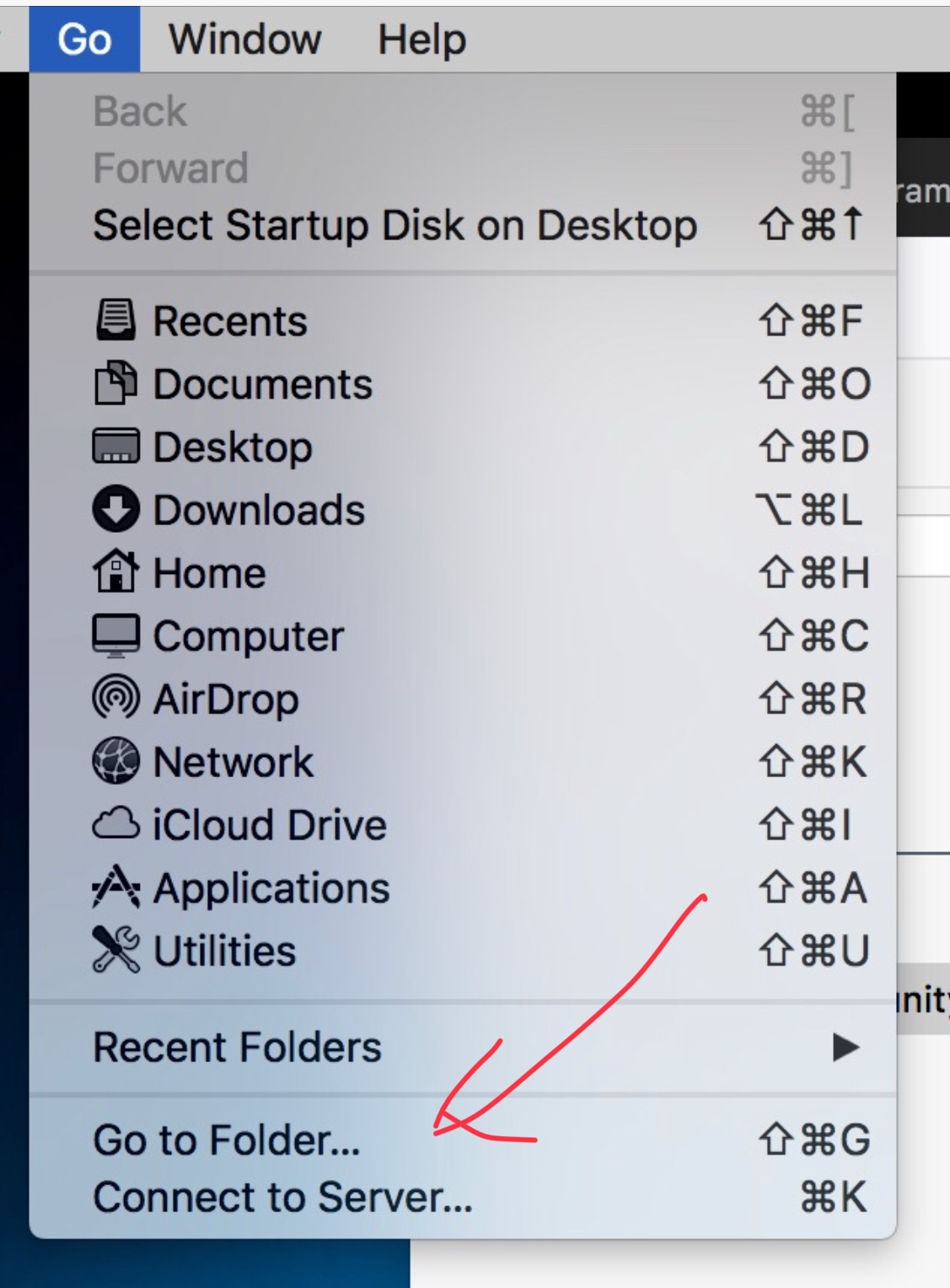Select Connect to Server… entry

click(282, 1197)
